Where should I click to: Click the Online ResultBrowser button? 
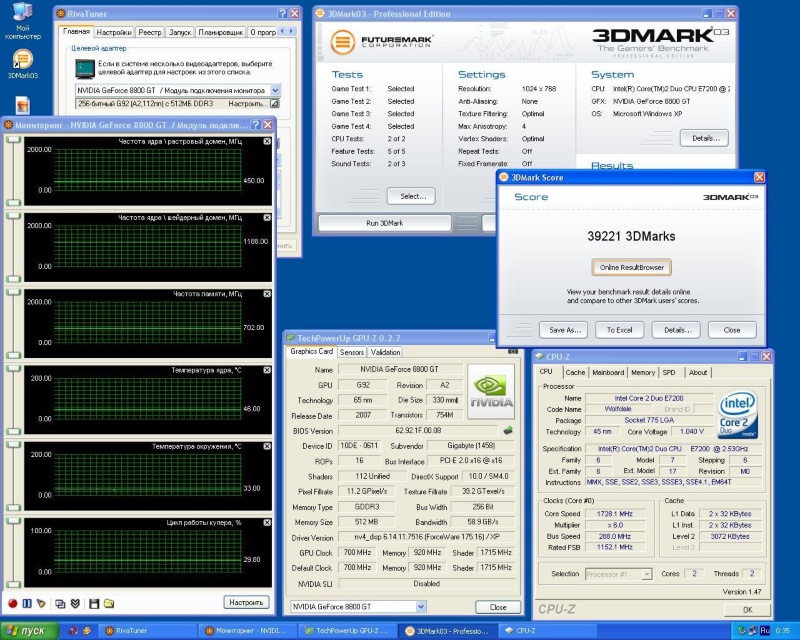point(632,267)
